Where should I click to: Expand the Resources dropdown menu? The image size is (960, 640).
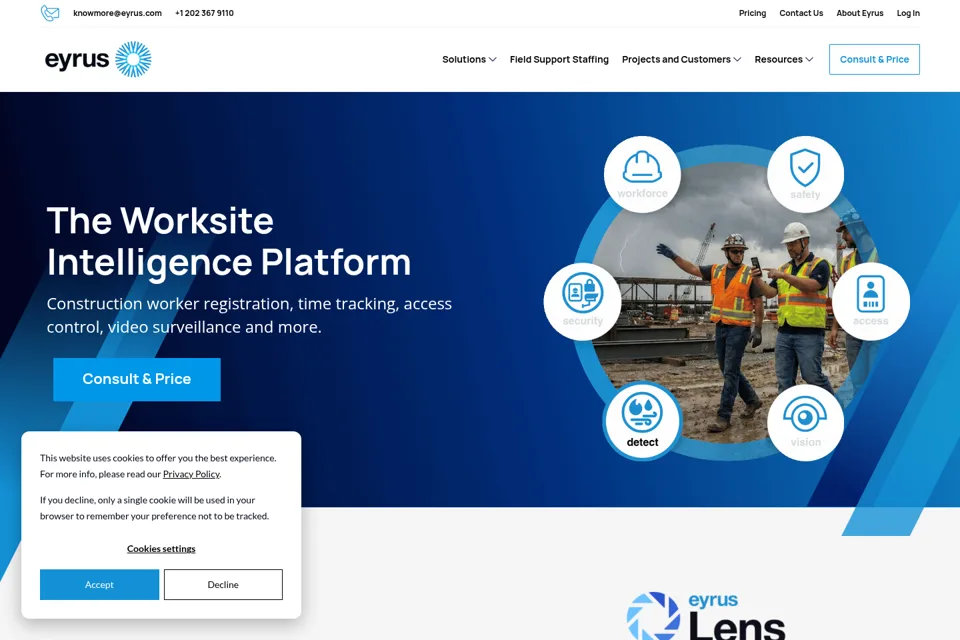pos(784,59)
